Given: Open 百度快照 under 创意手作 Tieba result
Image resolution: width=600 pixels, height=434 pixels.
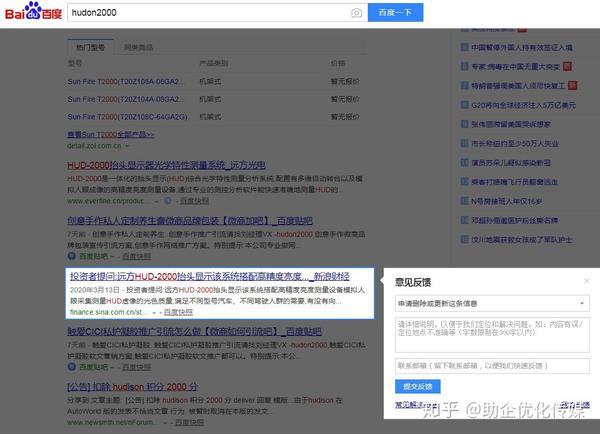Looking at the screenshot, I should click(x=136, y=256).
